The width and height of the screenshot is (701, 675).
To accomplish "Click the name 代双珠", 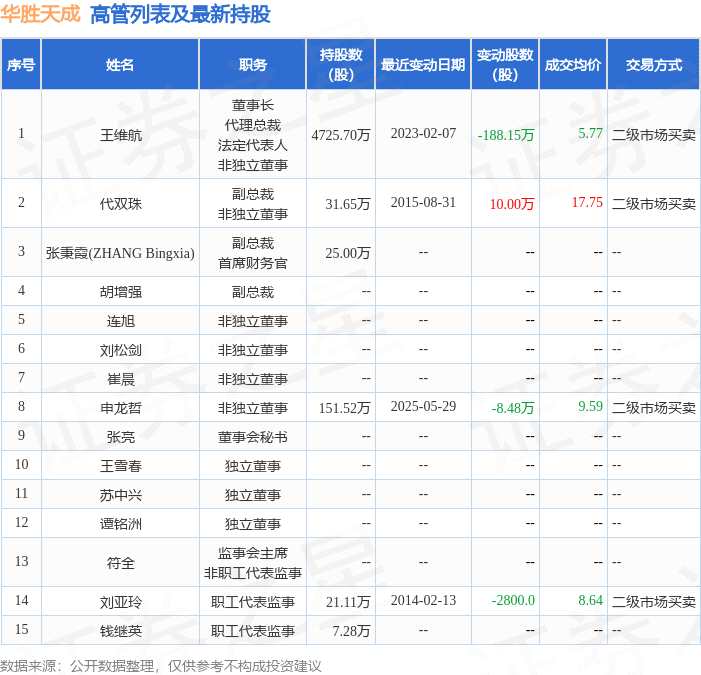I will [x=121, y=204].
